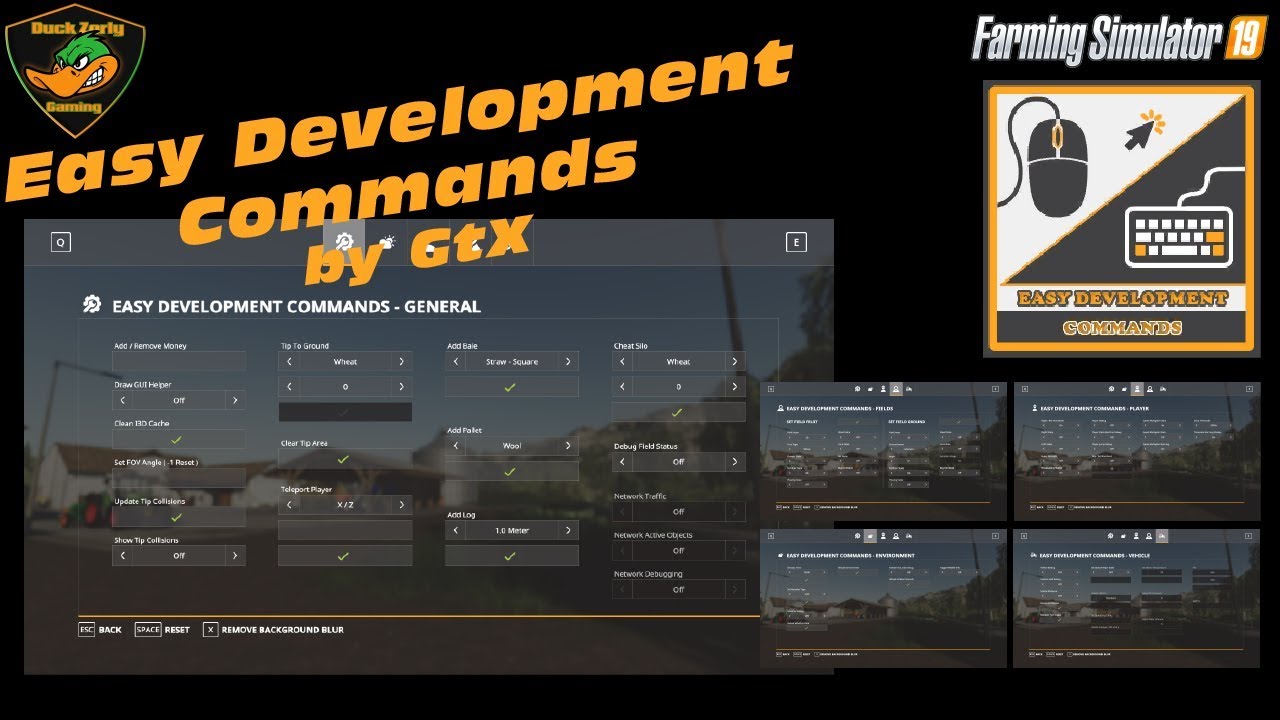Next Add Bale type arrow
The width and height of the screenshot is (1280, 720).
point(568,361)
